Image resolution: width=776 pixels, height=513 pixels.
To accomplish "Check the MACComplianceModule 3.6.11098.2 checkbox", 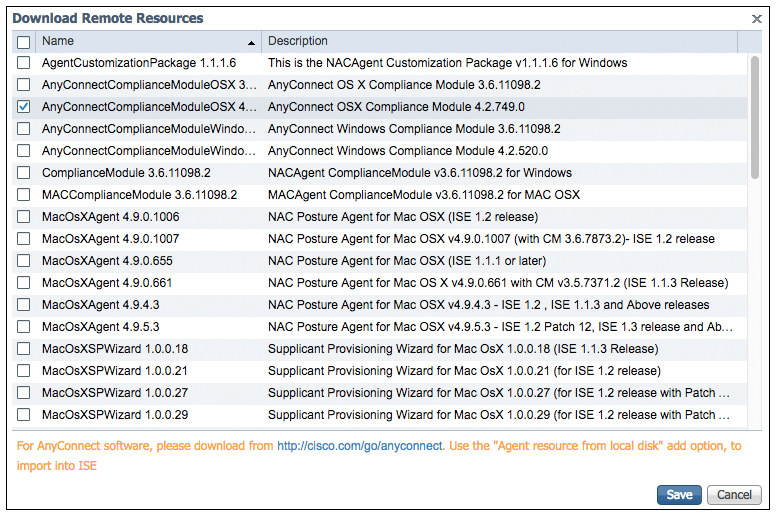I will (x=23, y=195).
